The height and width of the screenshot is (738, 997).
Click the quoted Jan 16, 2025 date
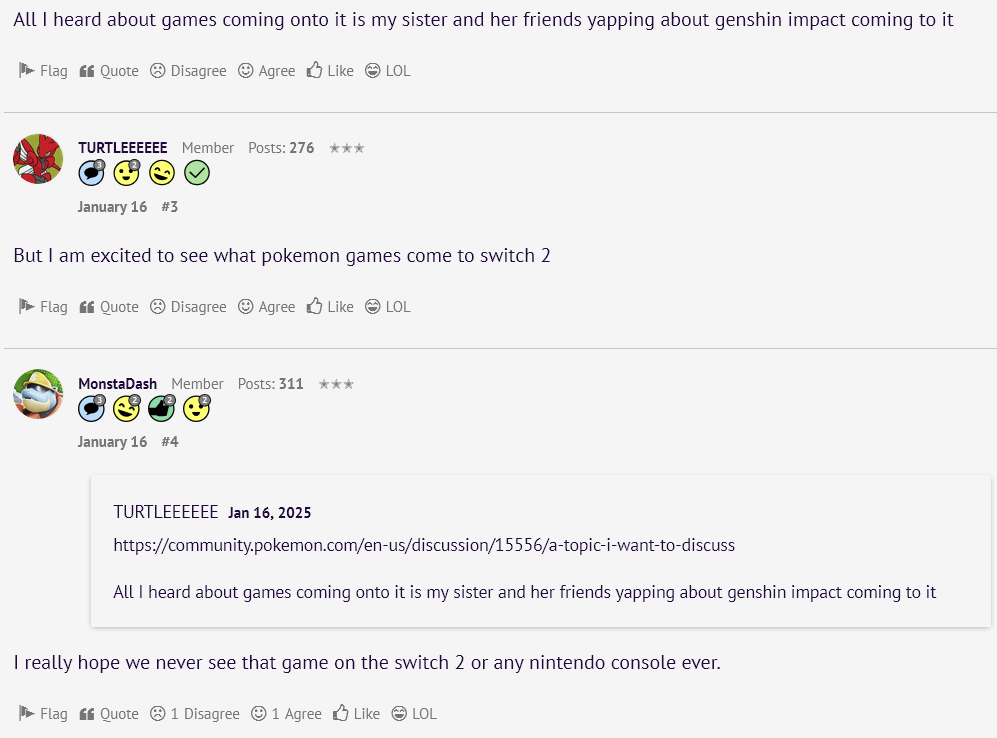[x=270, y=513]
